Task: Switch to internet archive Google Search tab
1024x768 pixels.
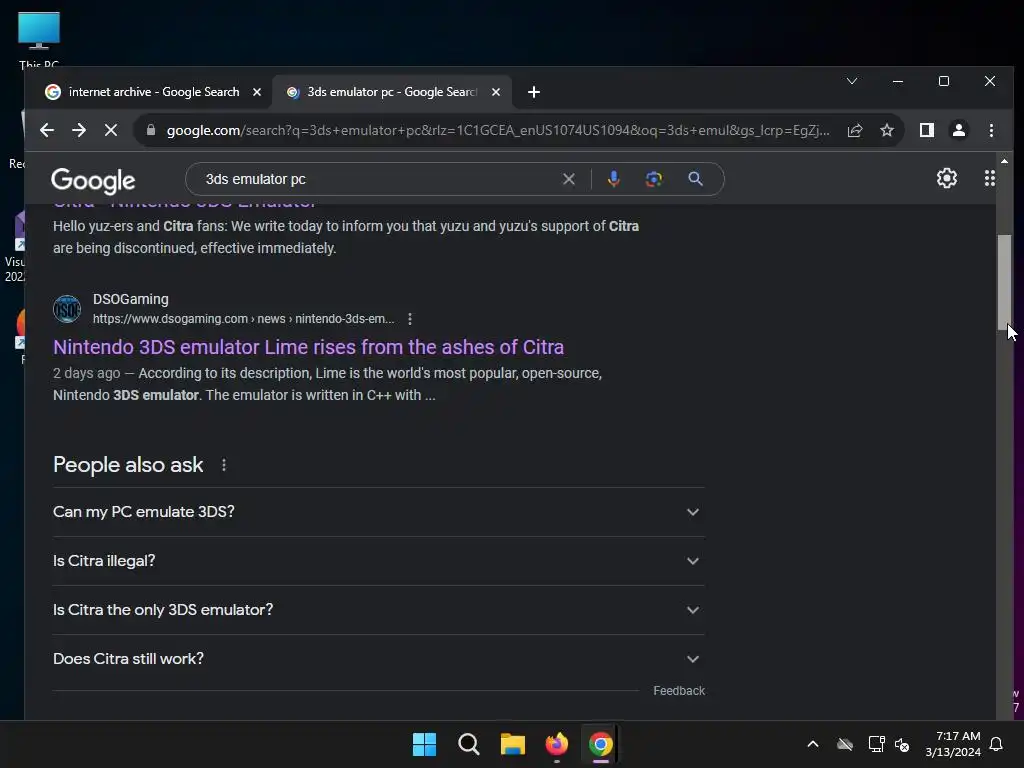Action: click(x=154, y=92)
